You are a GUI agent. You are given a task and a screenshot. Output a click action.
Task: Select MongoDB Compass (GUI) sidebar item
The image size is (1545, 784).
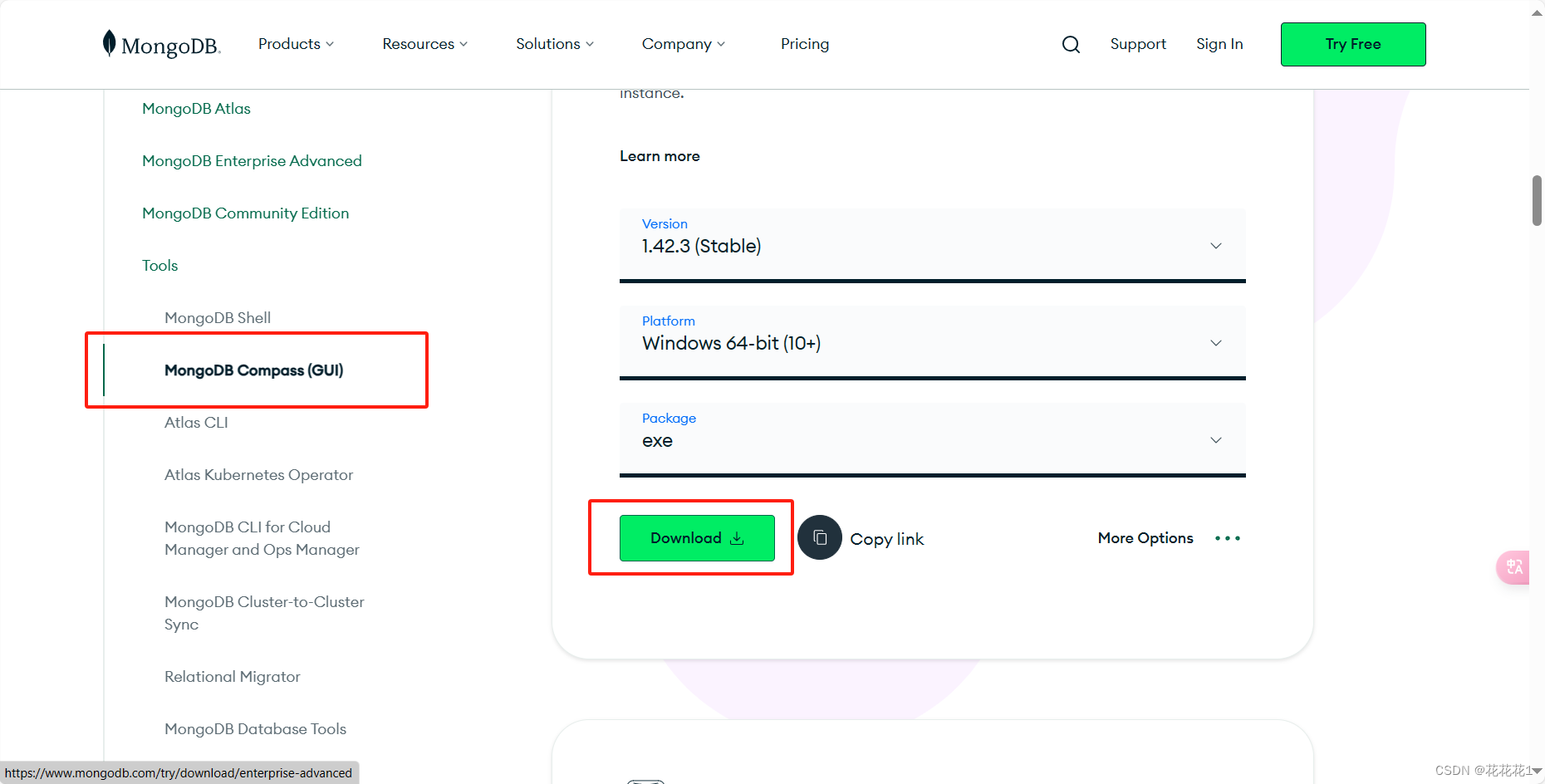coord(253,370)
